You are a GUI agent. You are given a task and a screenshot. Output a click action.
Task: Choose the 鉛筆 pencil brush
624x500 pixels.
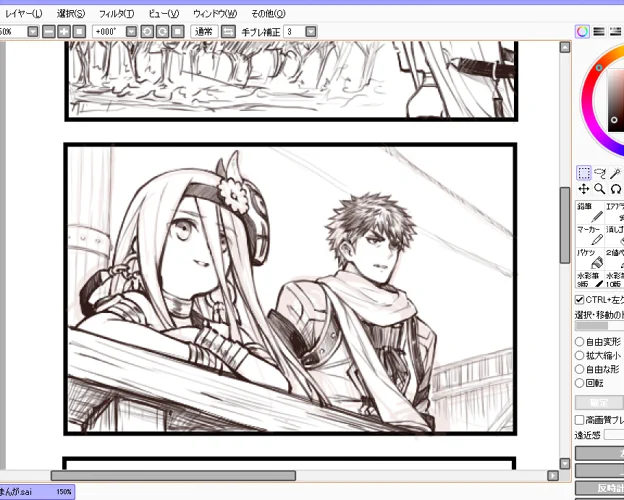point(590,212)
